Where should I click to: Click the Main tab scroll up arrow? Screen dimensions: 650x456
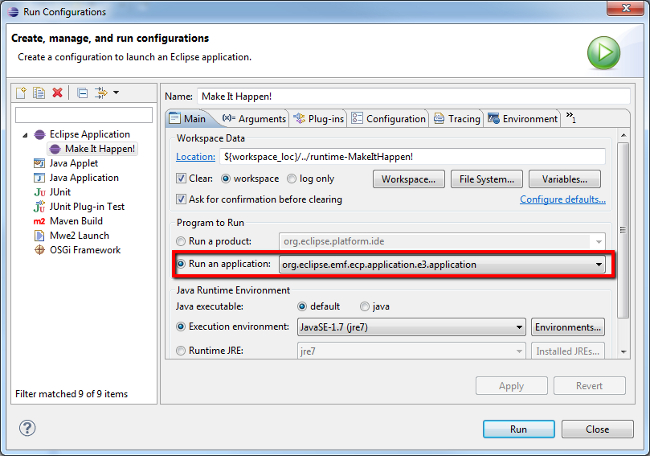click(x=623, y=135)
